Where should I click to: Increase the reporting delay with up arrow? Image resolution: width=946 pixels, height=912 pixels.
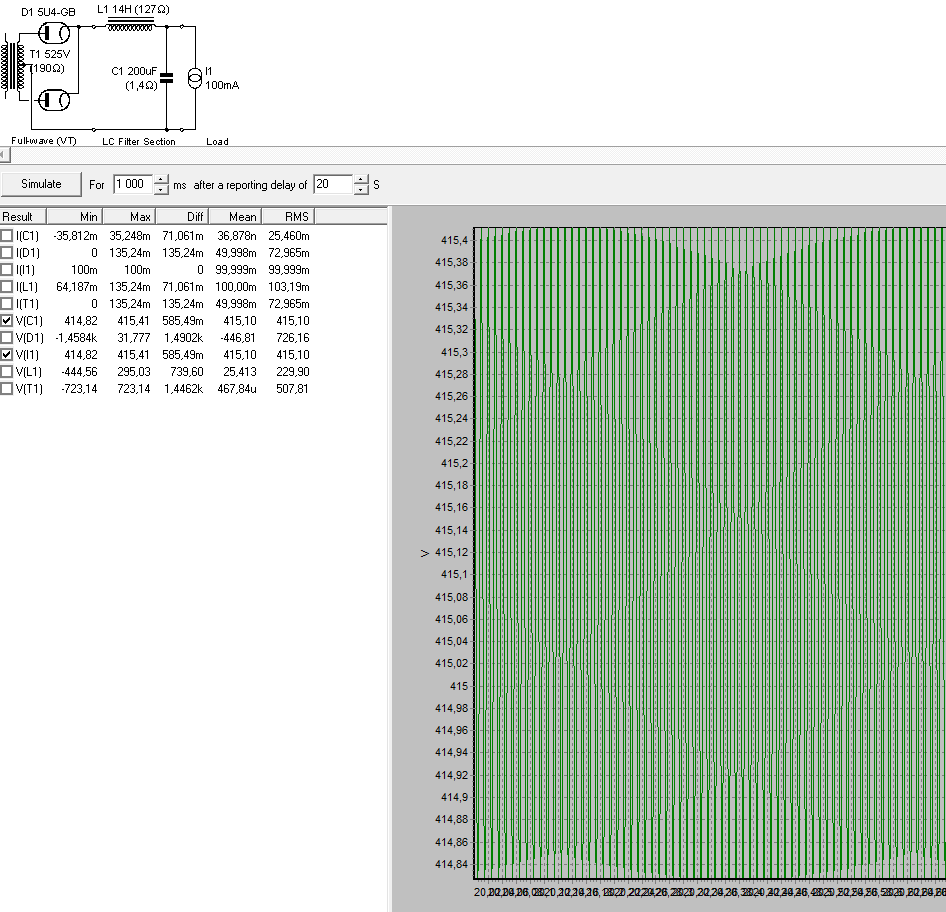click(361, 180)
